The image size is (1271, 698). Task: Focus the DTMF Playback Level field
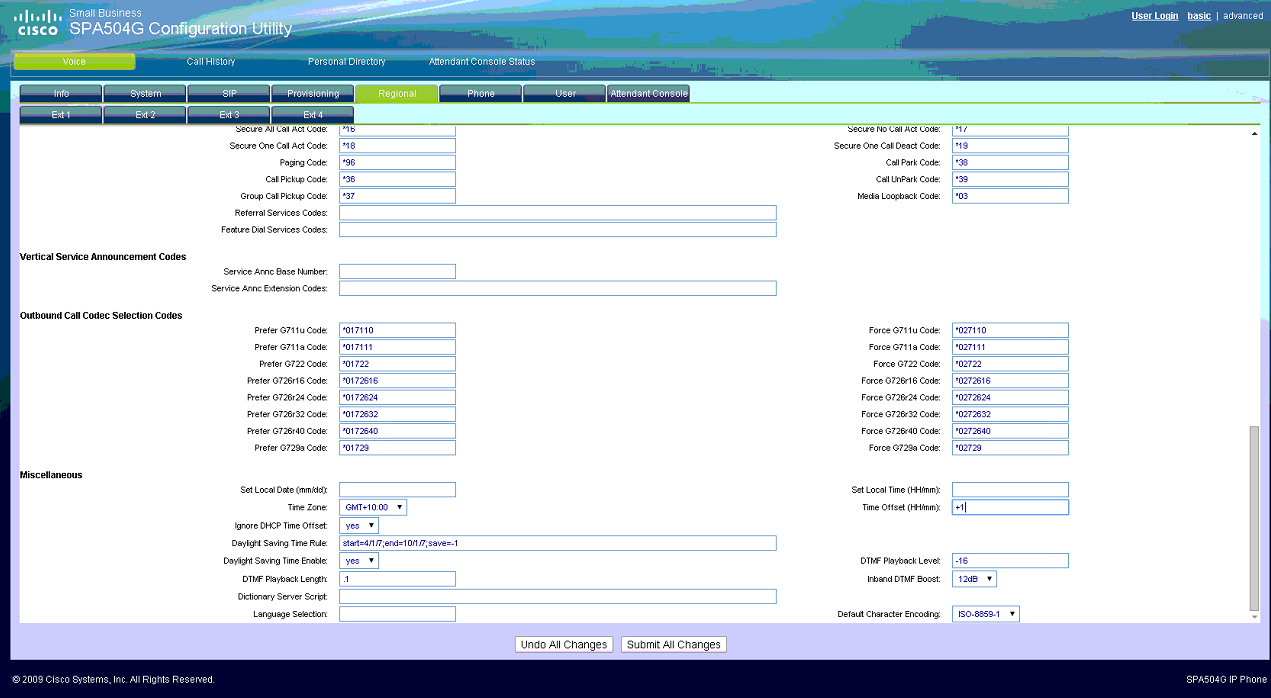tap(1010, 561)
